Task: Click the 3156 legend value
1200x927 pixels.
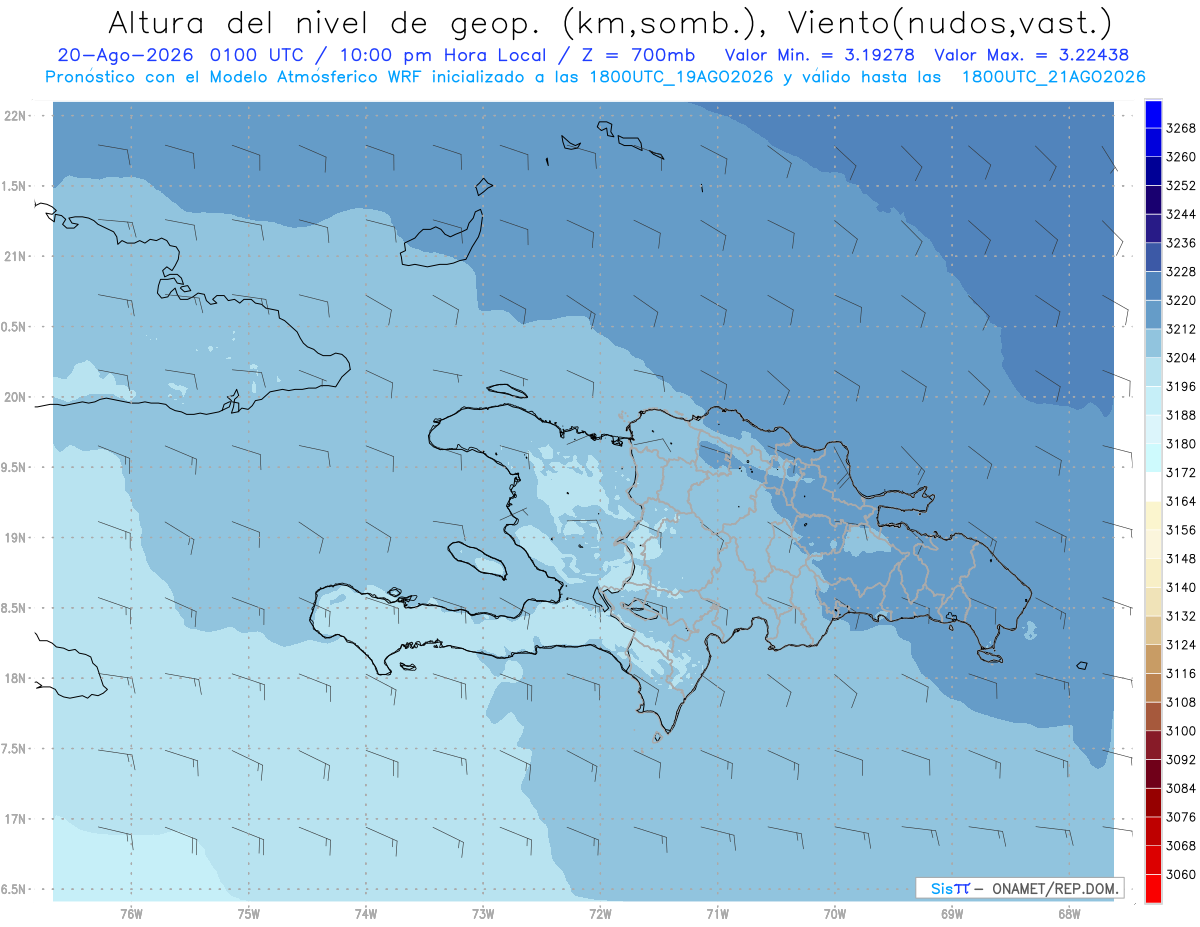Action: pyautogui.click(x=1181, y=530)
